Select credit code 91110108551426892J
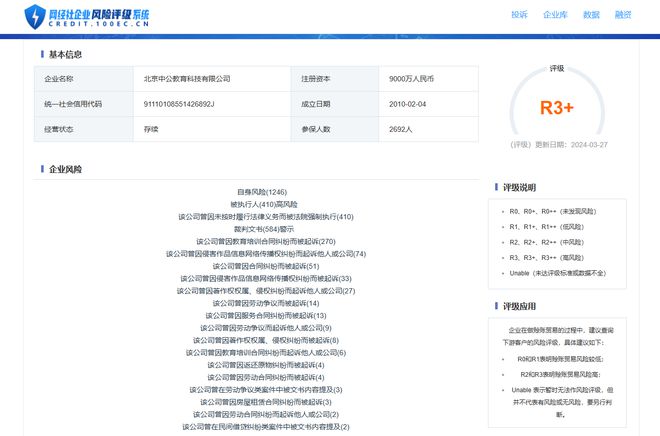Viewport: 660px width, 436px height. [x=179, y=104]
